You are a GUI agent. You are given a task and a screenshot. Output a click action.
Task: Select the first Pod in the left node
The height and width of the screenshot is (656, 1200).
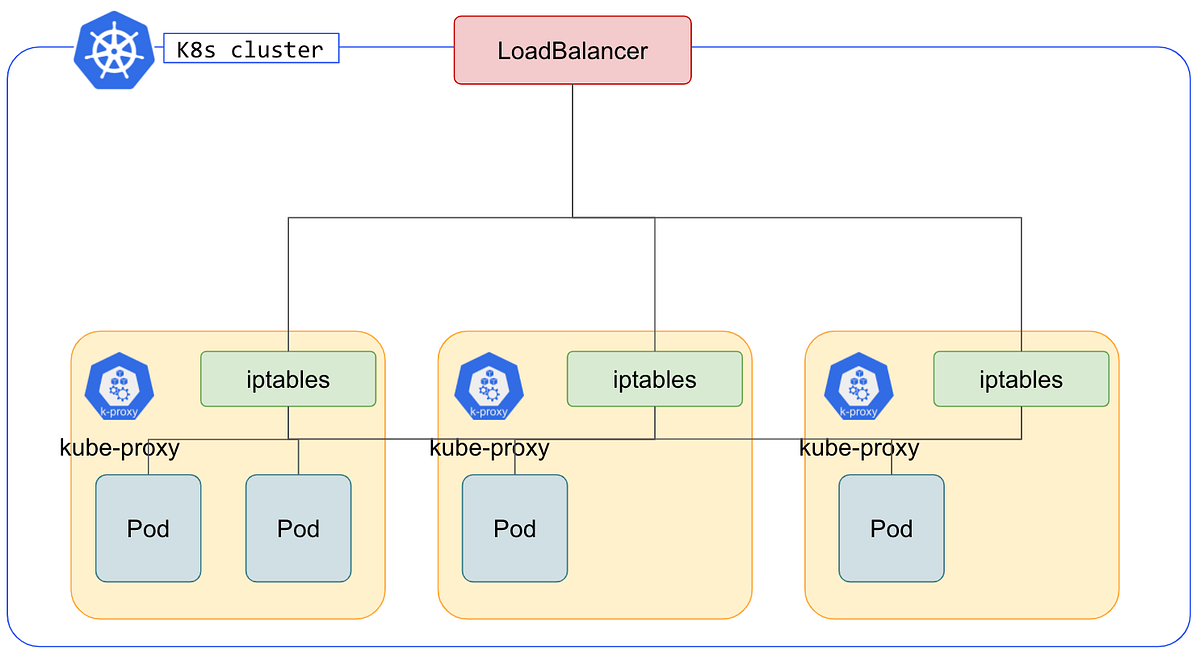click(148, 528)
